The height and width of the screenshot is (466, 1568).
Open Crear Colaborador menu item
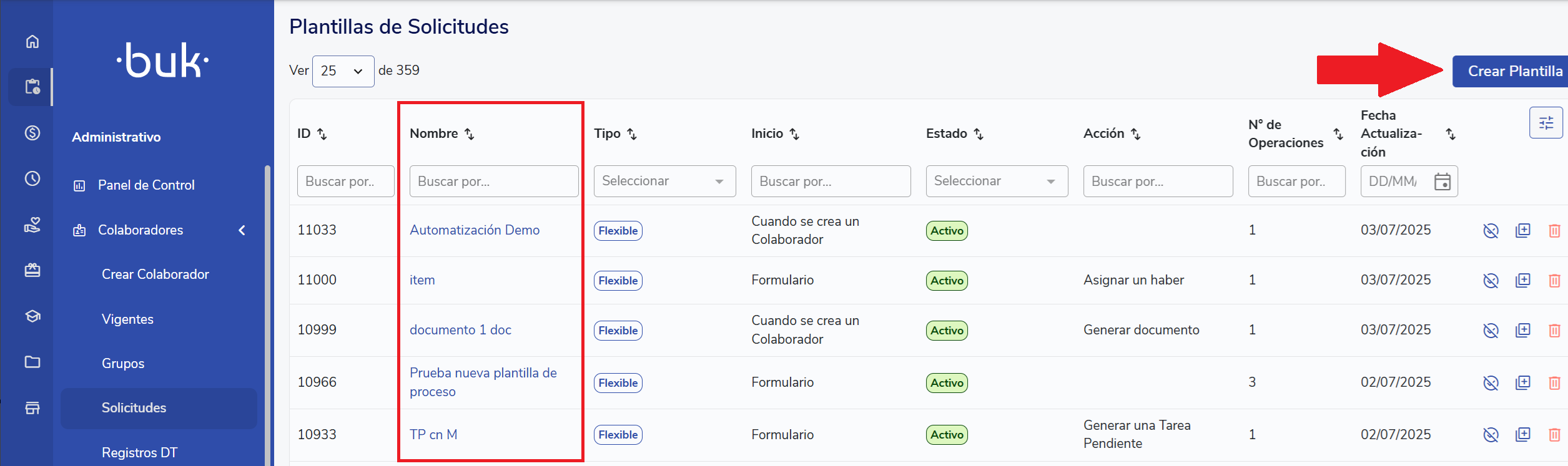[155, 274]
